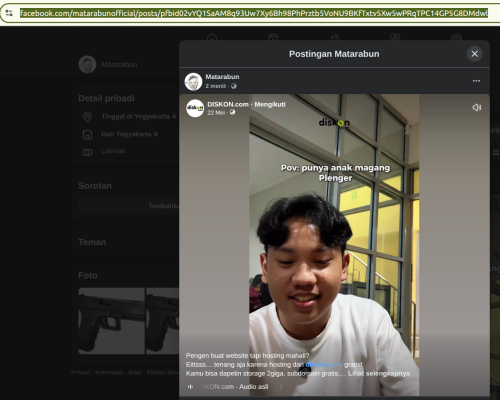Toggle the video sound speaker icon
This screenshot has height=400, width=500.
coord(476,107)
